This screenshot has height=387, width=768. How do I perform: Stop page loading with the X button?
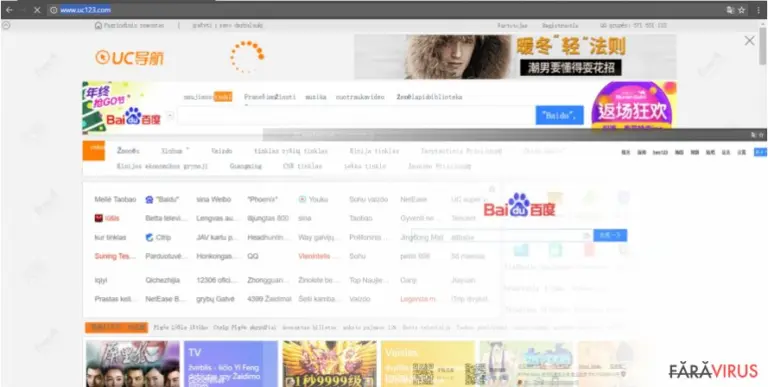click(36, 10)
